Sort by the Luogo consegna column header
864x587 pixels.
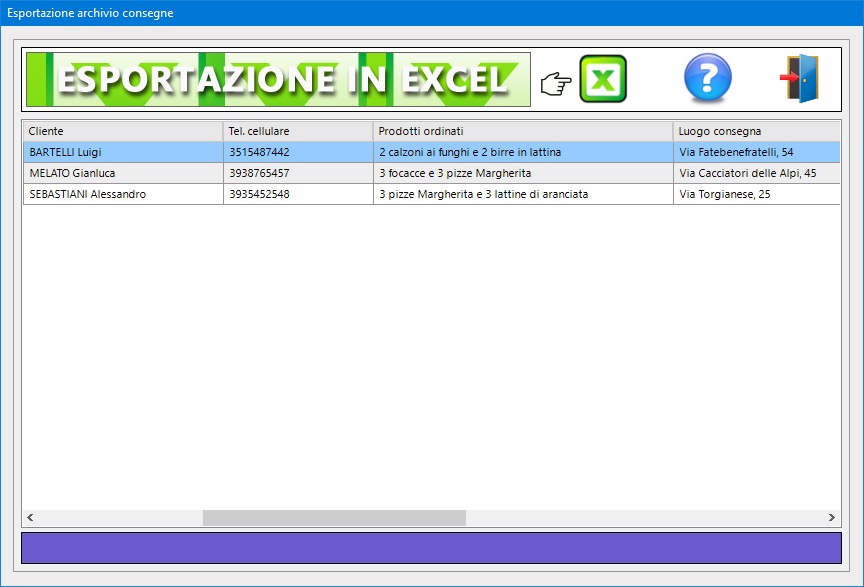(757, 131)
